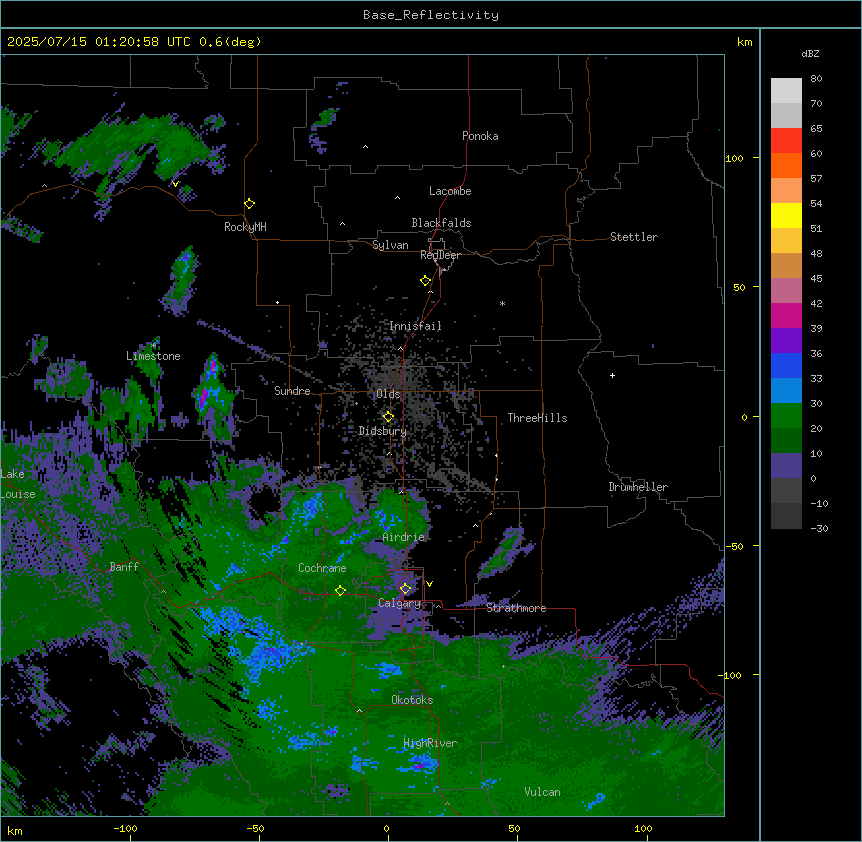862x842 pixels.
Task: Click the Okotoks town label
Action: (412, 700)
